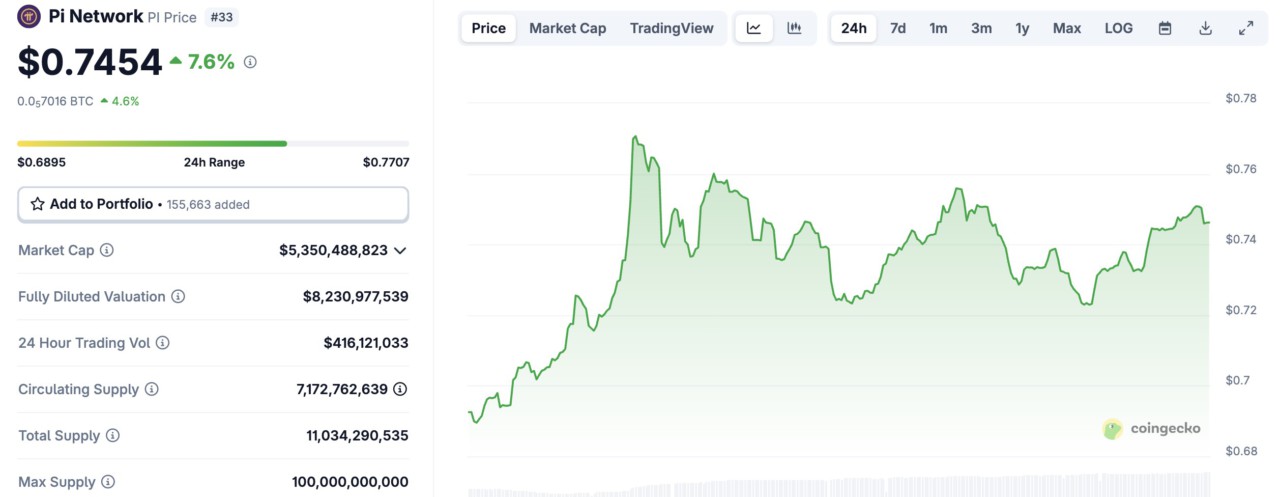Open the calendar date range picker
Viewport: 1280px width, 497px height.
pyautogui.click(x=1165, y=28)
